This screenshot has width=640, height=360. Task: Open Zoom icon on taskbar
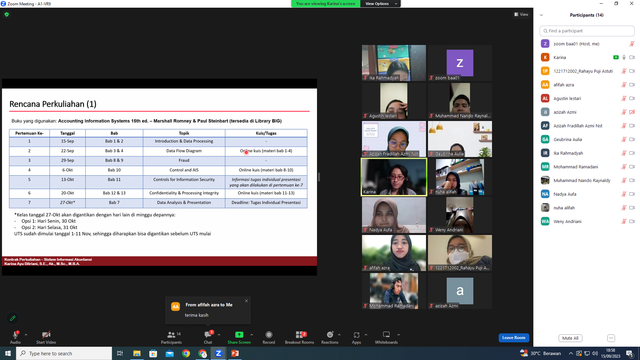(x=218, y=353)
